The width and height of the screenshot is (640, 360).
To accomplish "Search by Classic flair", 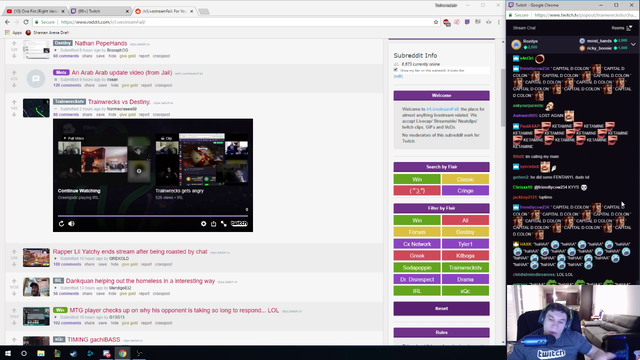I will click(465, 179).
